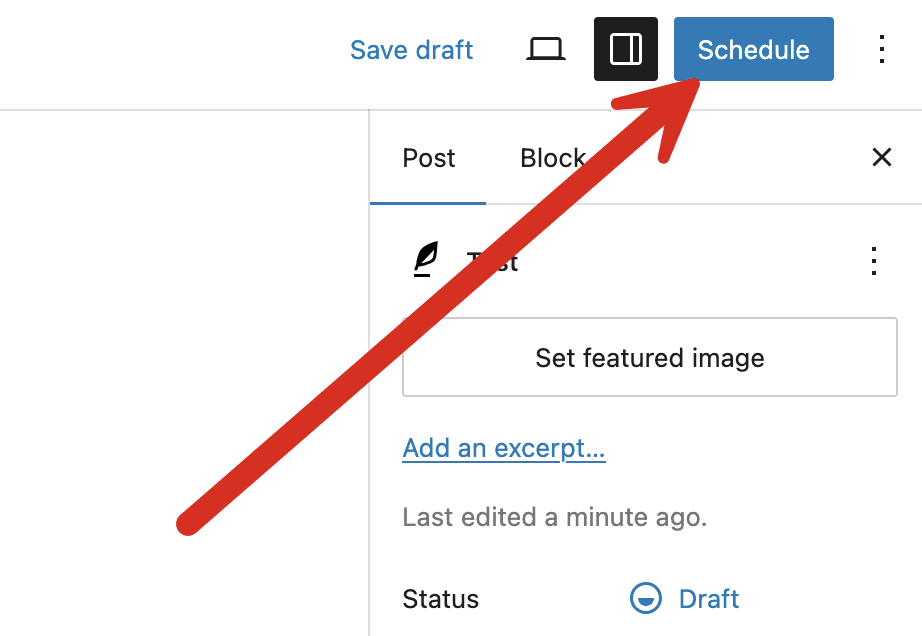This screenshot has width=922, height=636.
Task: Open the Set featured image picker
Action: (649, 357)
